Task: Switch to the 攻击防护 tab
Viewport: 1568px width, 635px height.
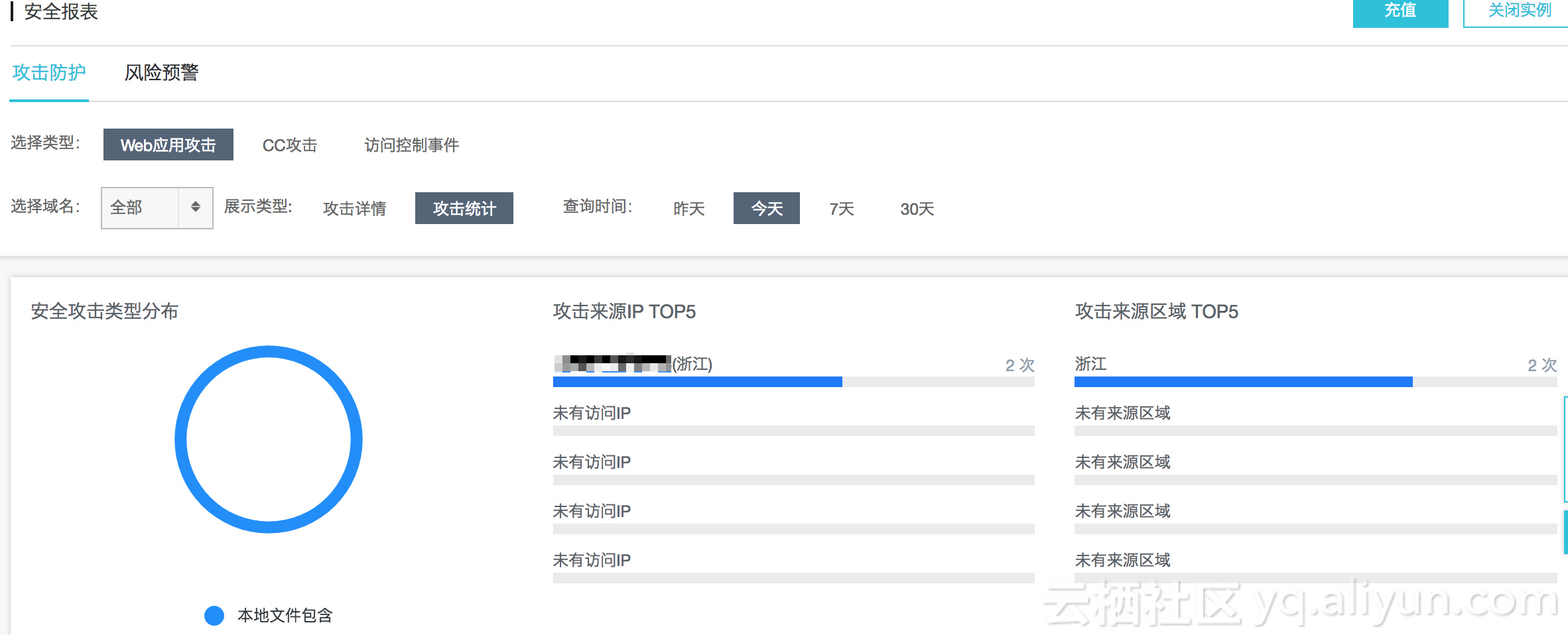Action: 49,73
